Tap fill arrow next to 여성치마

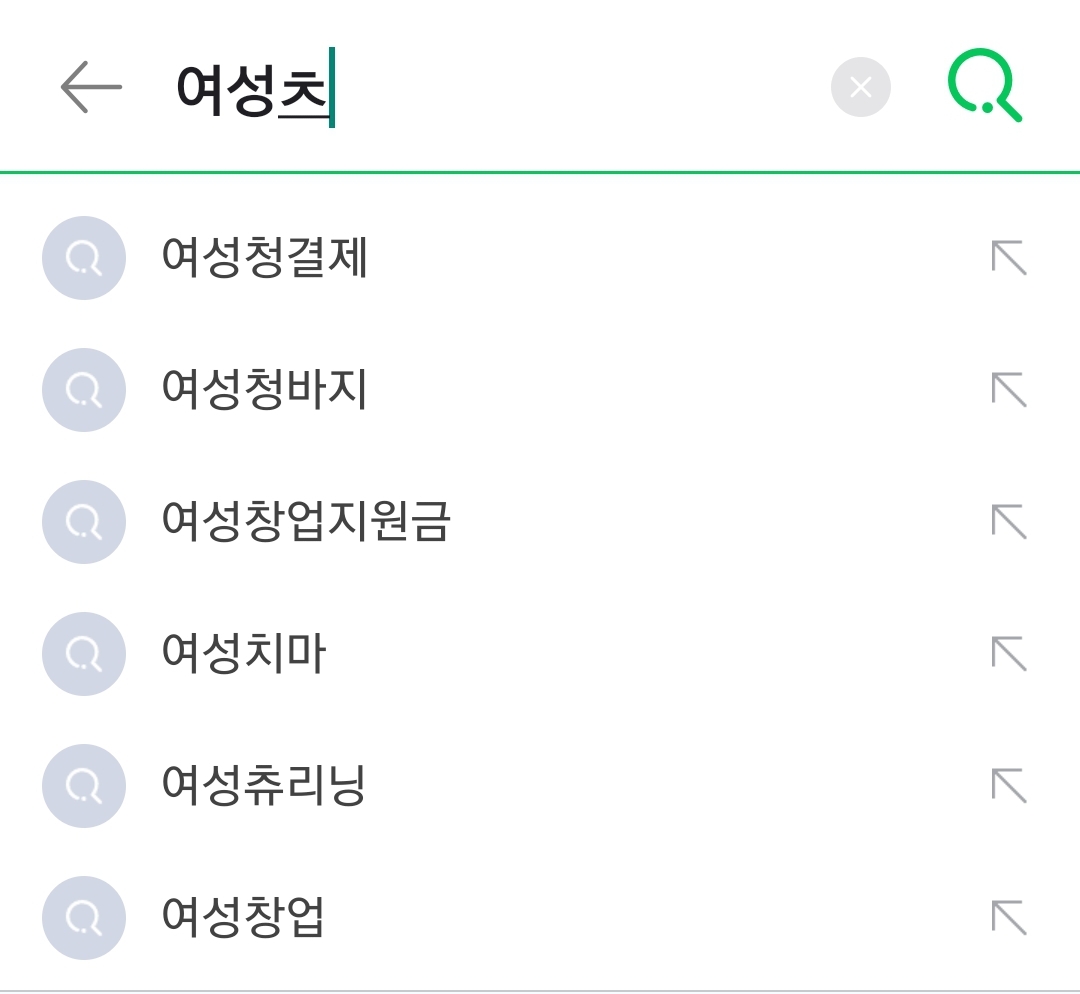(x=1009, y=654)
